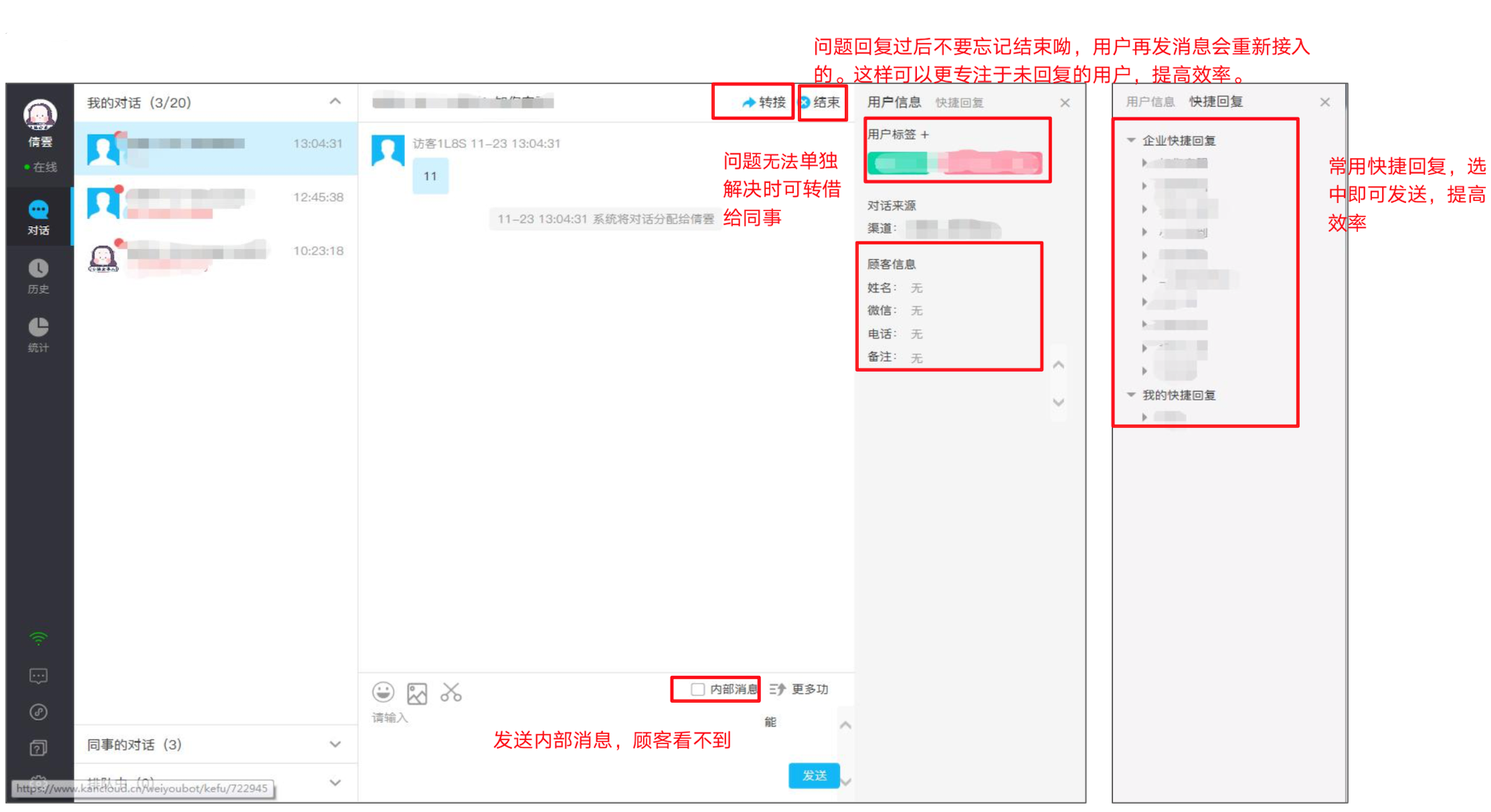Open the emoji picker in the input toolbar

384,693
